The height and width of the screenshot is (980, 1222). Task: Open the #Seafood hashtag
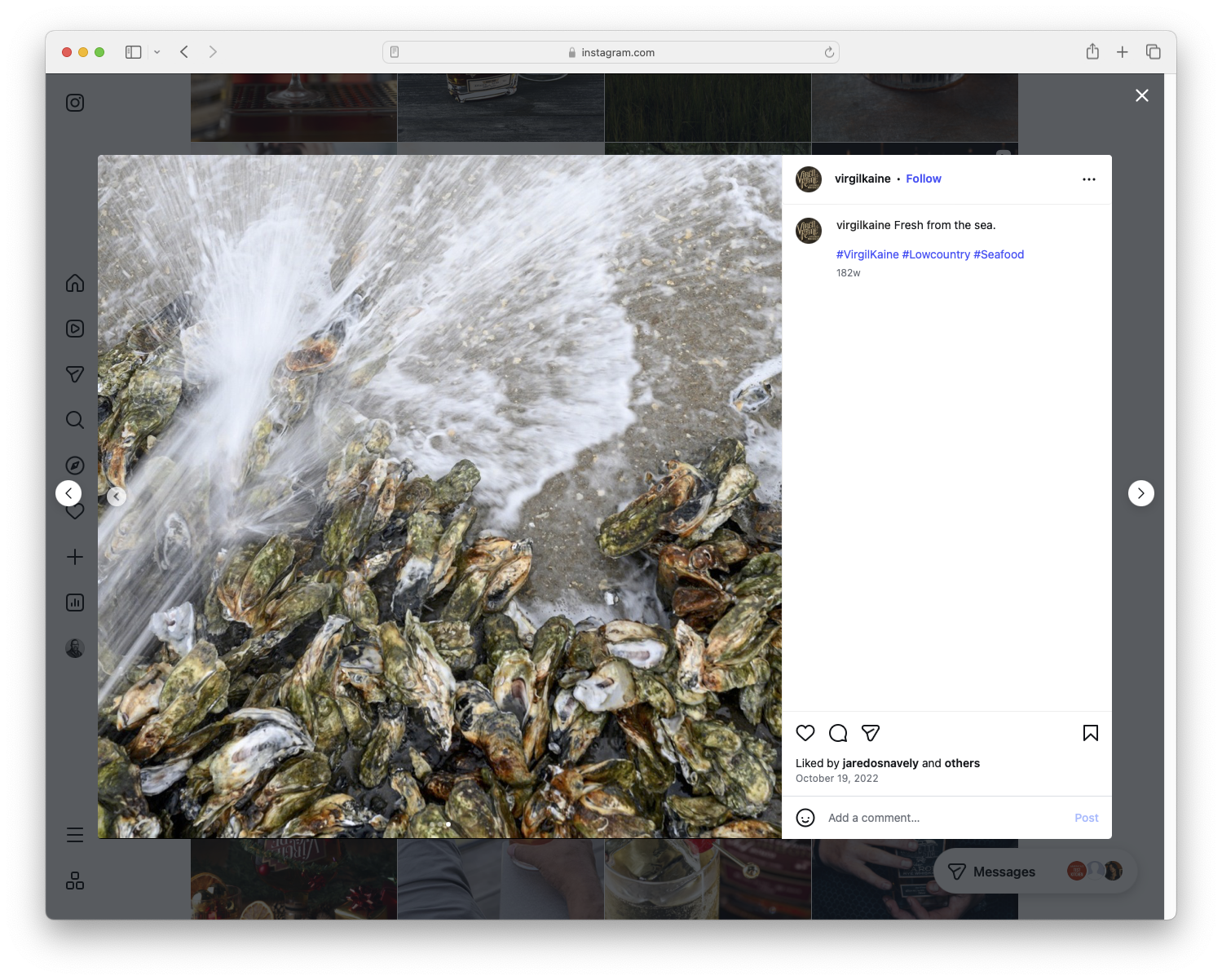(x=999, y=254)
